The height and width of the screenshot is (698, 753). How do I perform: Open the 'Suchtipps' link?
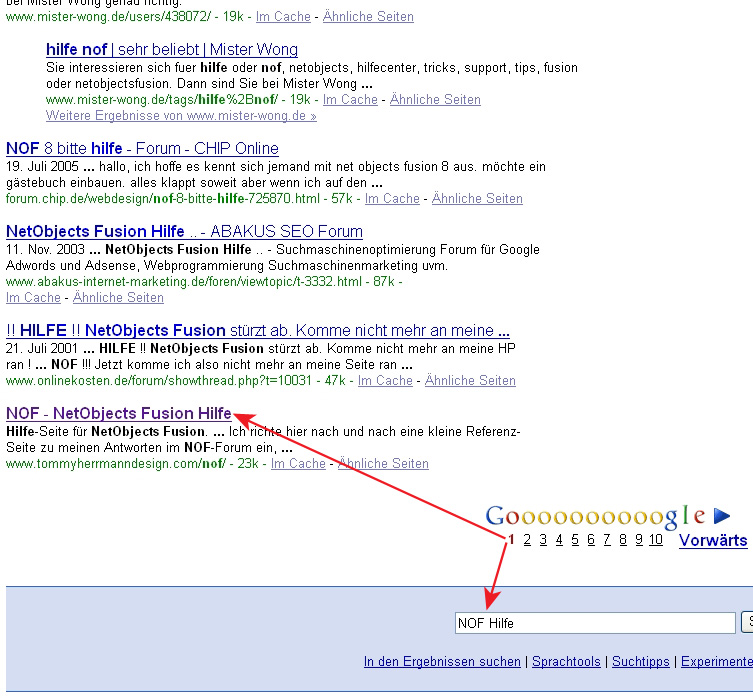[641, 662]
